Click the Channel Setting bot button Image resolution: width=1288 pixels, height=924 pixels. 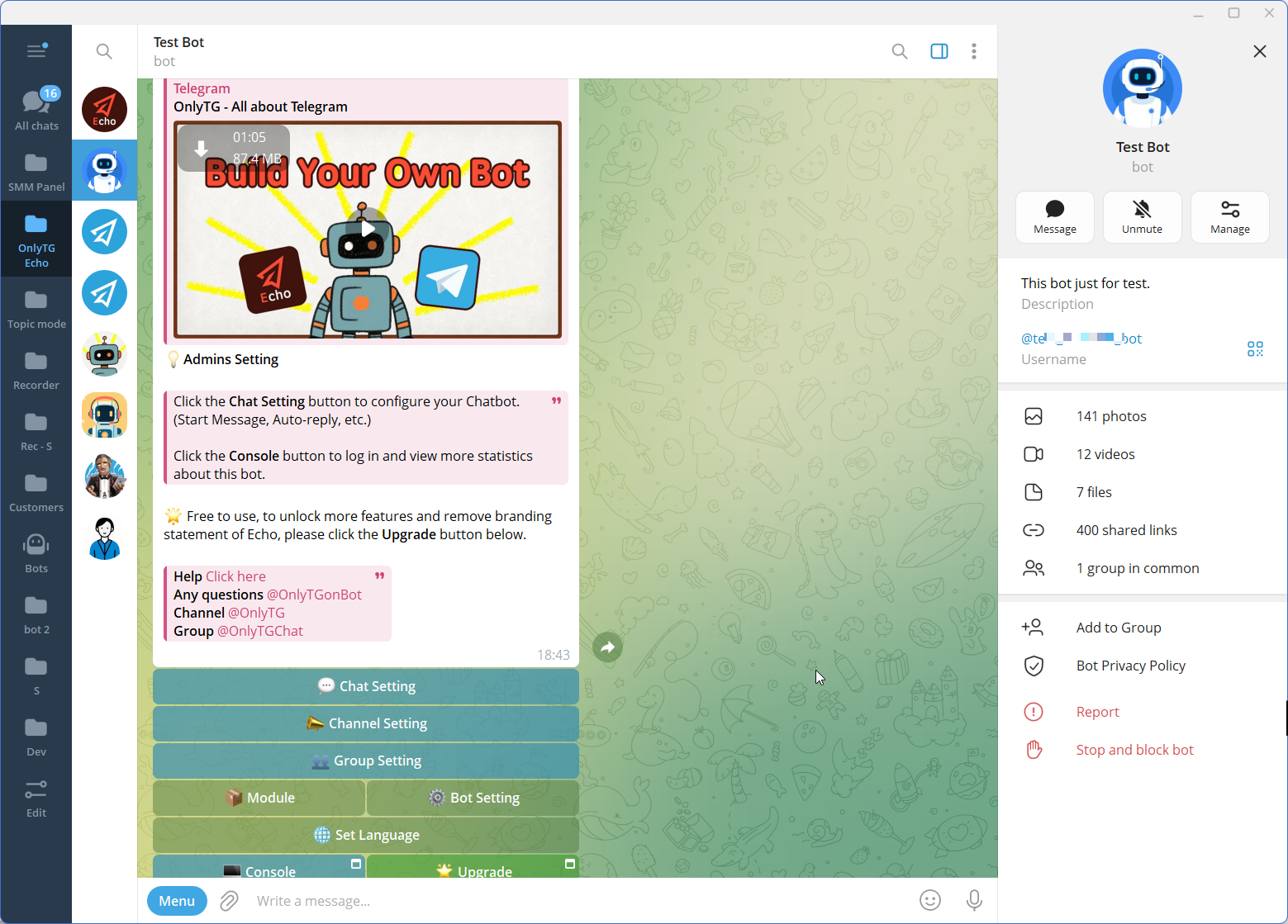tap(366, 723)
